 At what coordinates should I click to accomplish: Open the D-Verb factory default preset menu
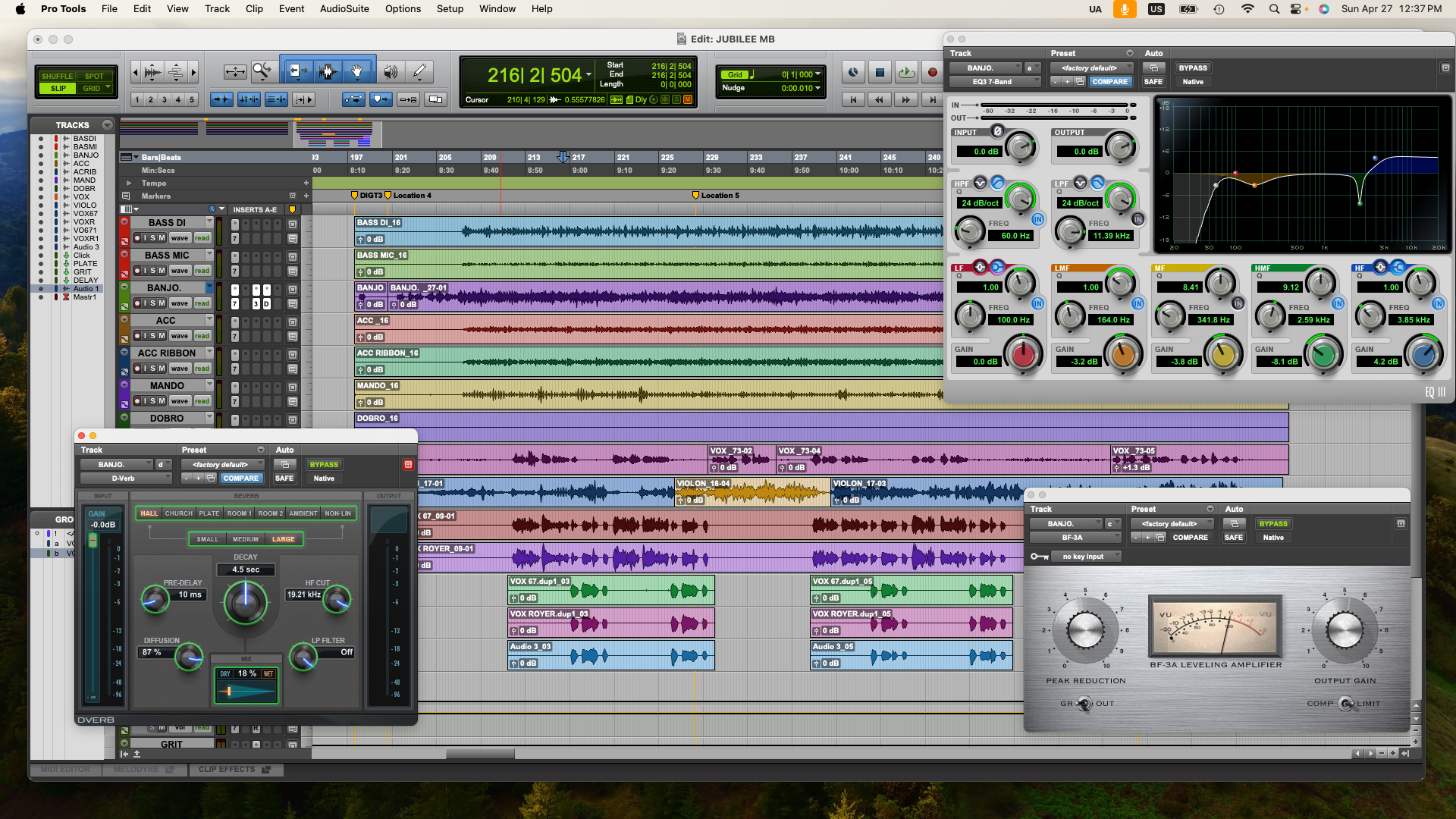[x=221, y=465]
